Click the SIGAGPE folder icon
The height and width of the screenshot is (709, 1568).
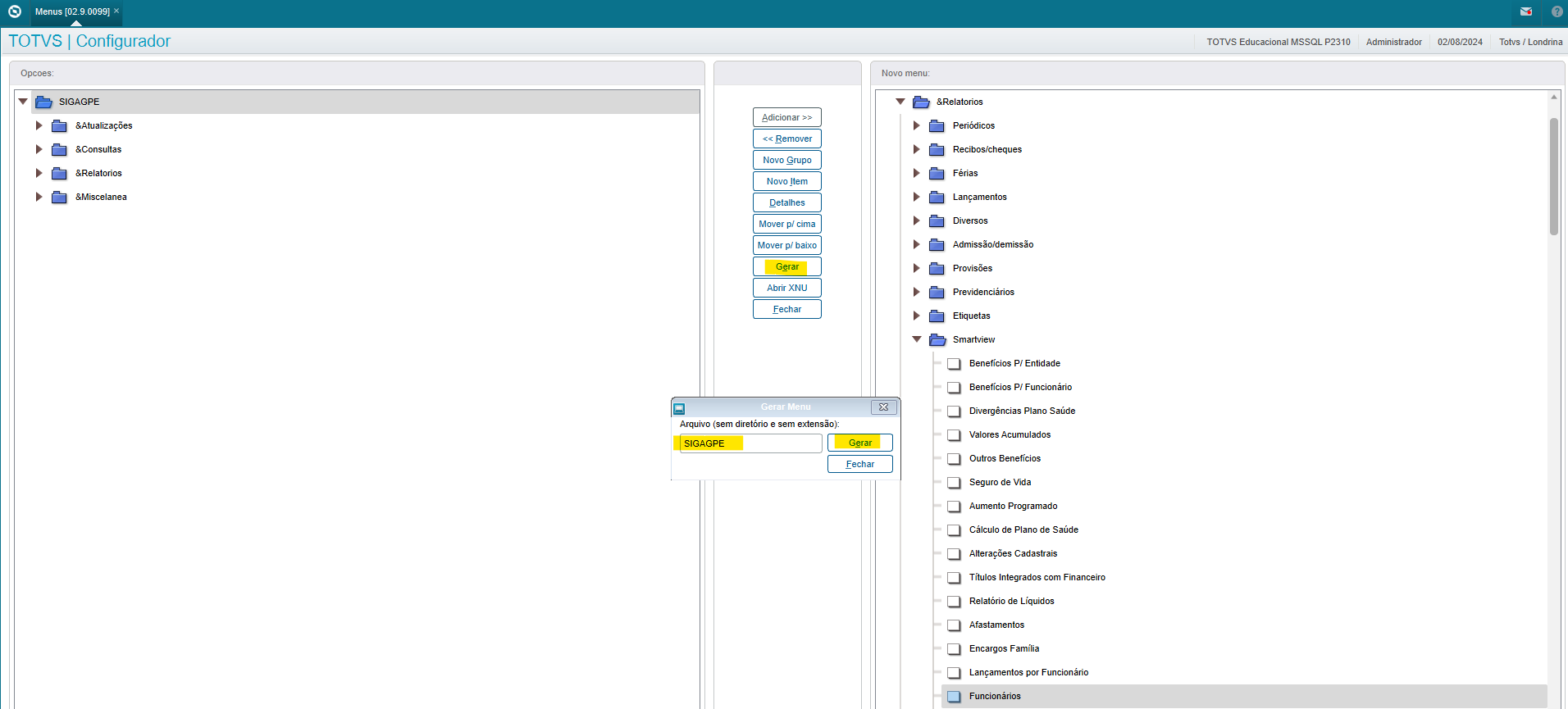[x=43, y=102]
